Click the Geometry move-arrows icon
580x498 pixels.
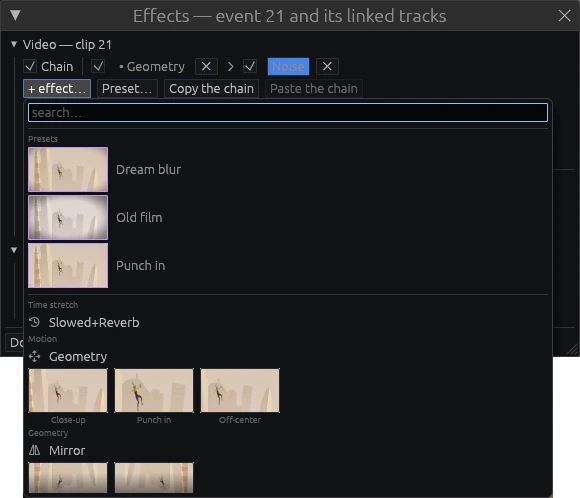(x=34, y=356)
